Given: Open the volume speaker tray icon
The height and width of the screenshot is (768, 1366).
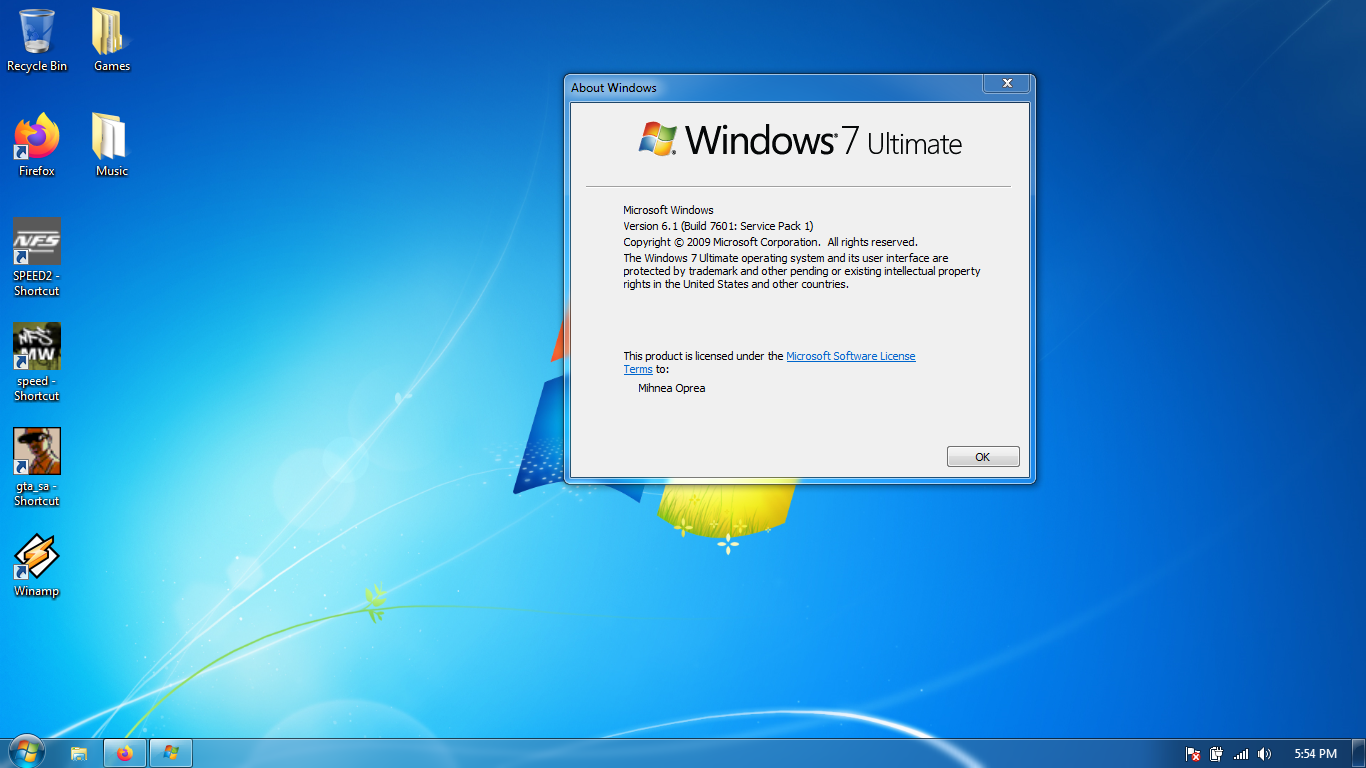Looking at the screenshot, I should [1265, 754].
